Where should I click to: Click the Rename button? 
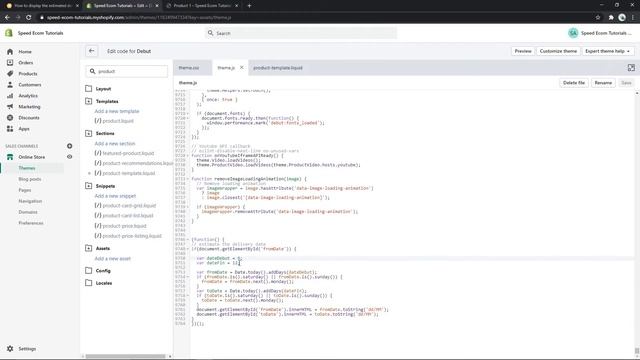603,83
